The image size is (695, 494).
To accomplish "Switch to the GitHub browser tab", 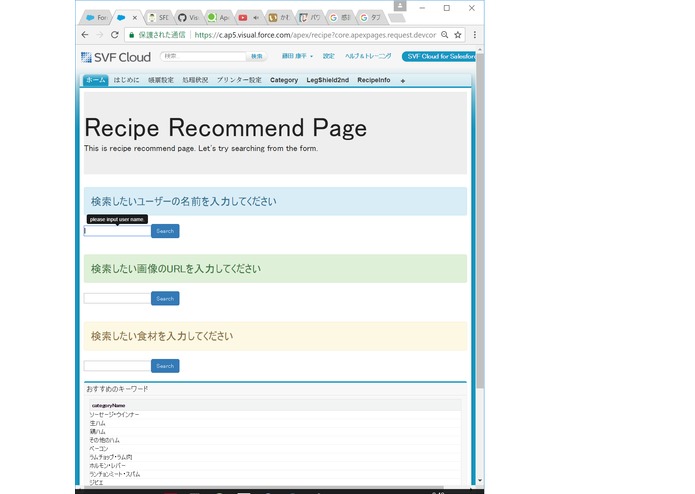I will [x=188, y=18].
